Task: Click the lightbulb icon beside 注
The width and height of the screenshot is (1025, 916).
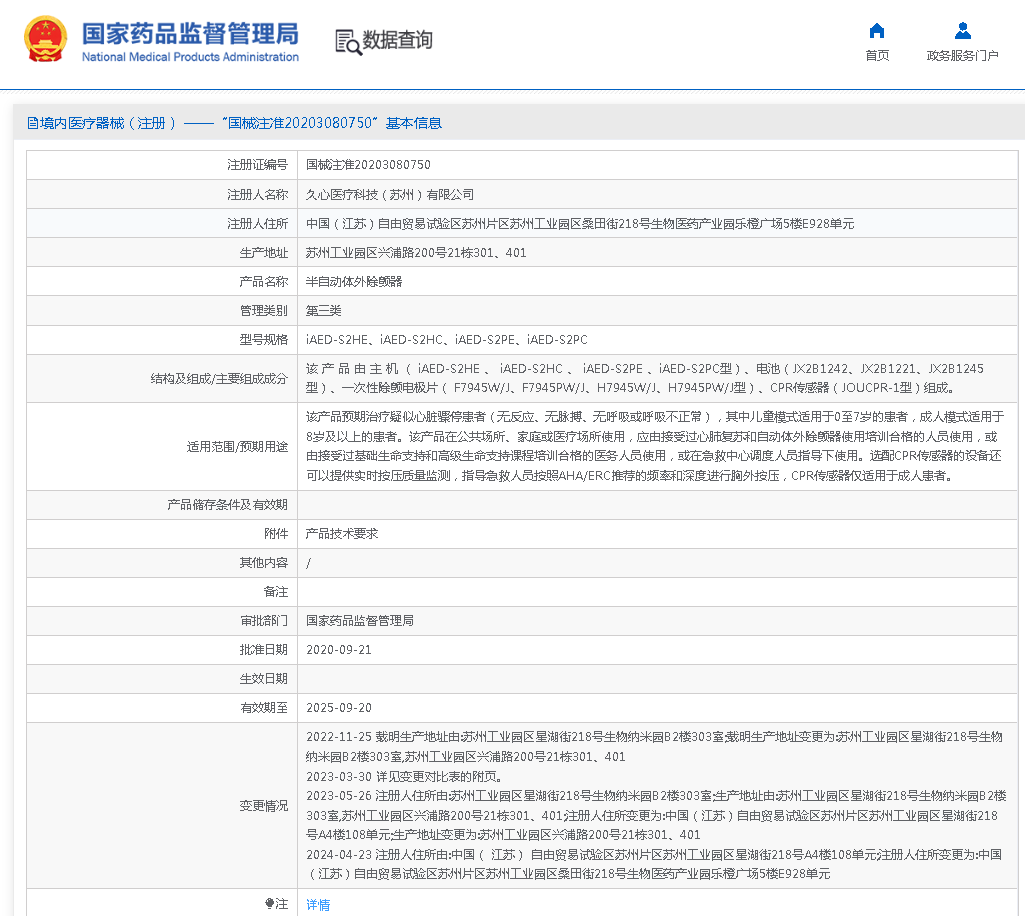Action: click(269, 904)
